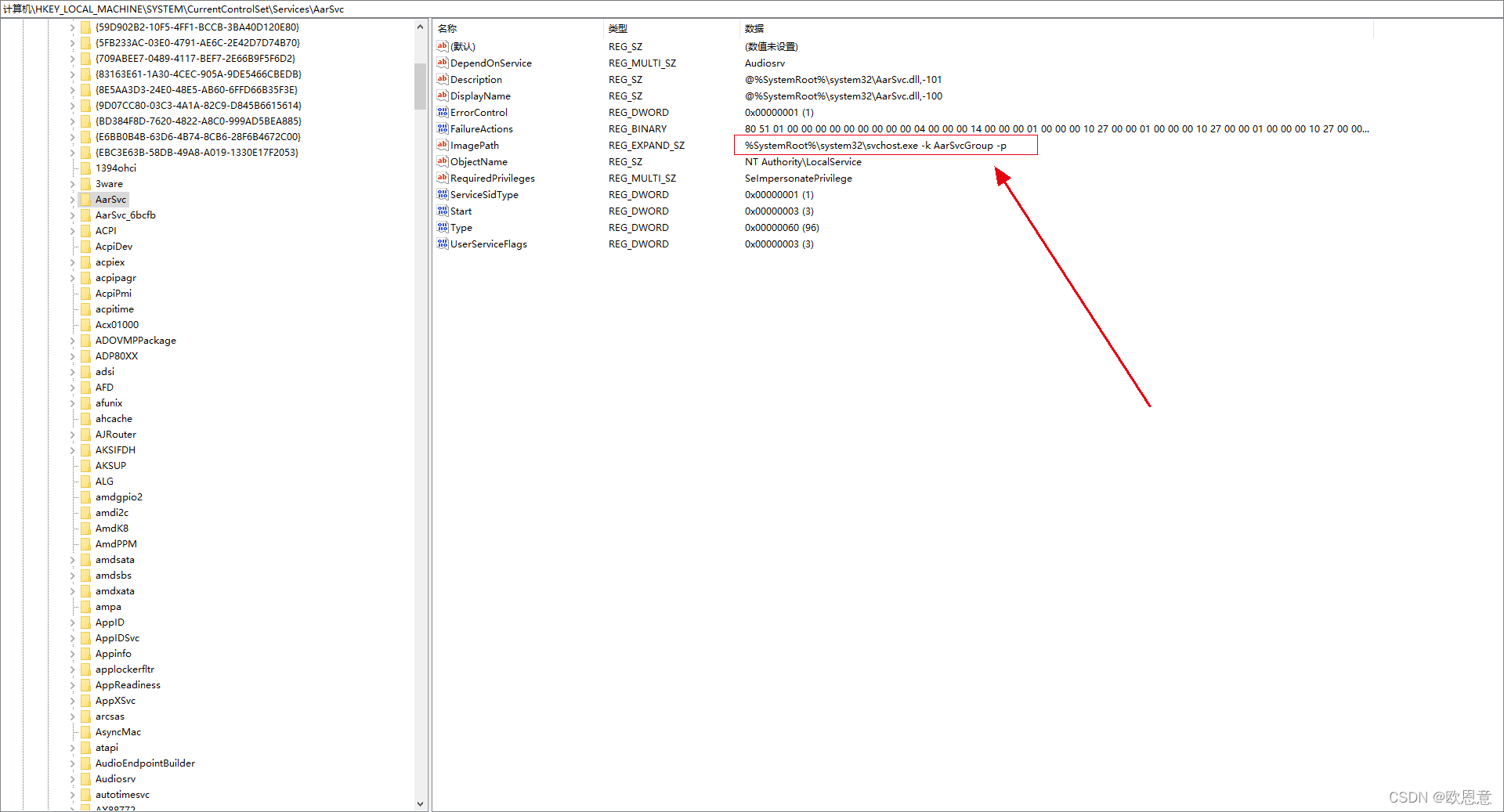1504x812 pixels.
Task: Expand the 3ware registry key
Action: [x=72, y=184]
